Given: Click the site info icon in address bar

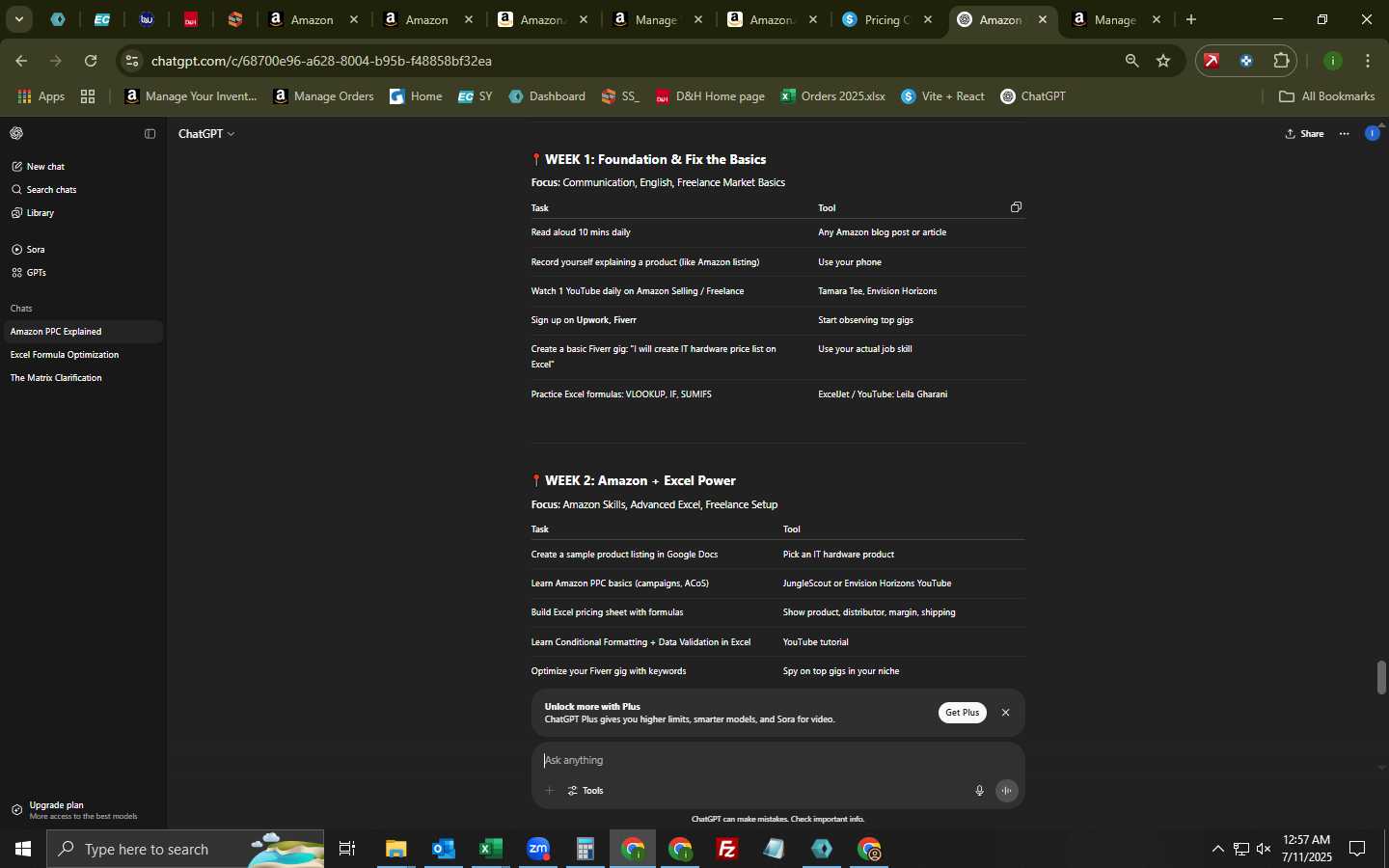Looking at the screenshot, I should coord(132,61).
